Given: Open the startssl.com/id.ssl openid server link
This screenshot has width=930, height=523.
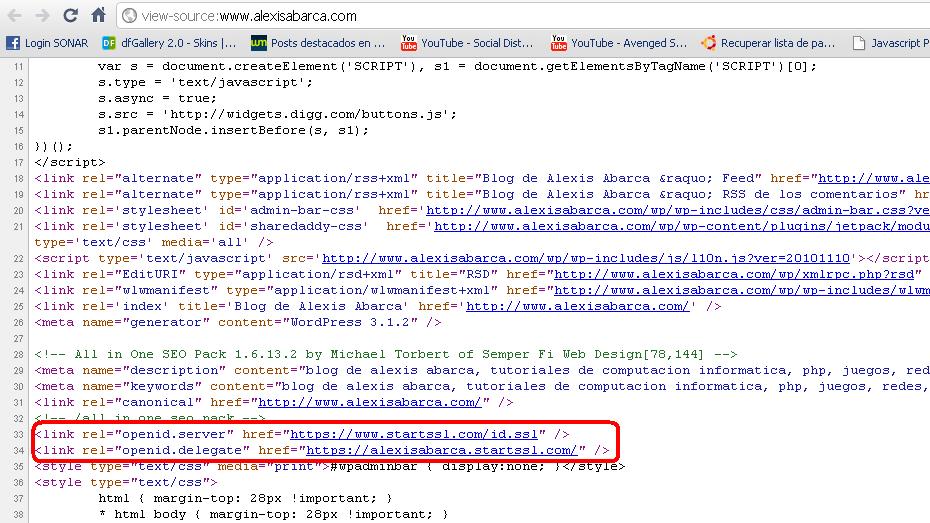Looking at the screenshot, I should click(x=414, y=435).
